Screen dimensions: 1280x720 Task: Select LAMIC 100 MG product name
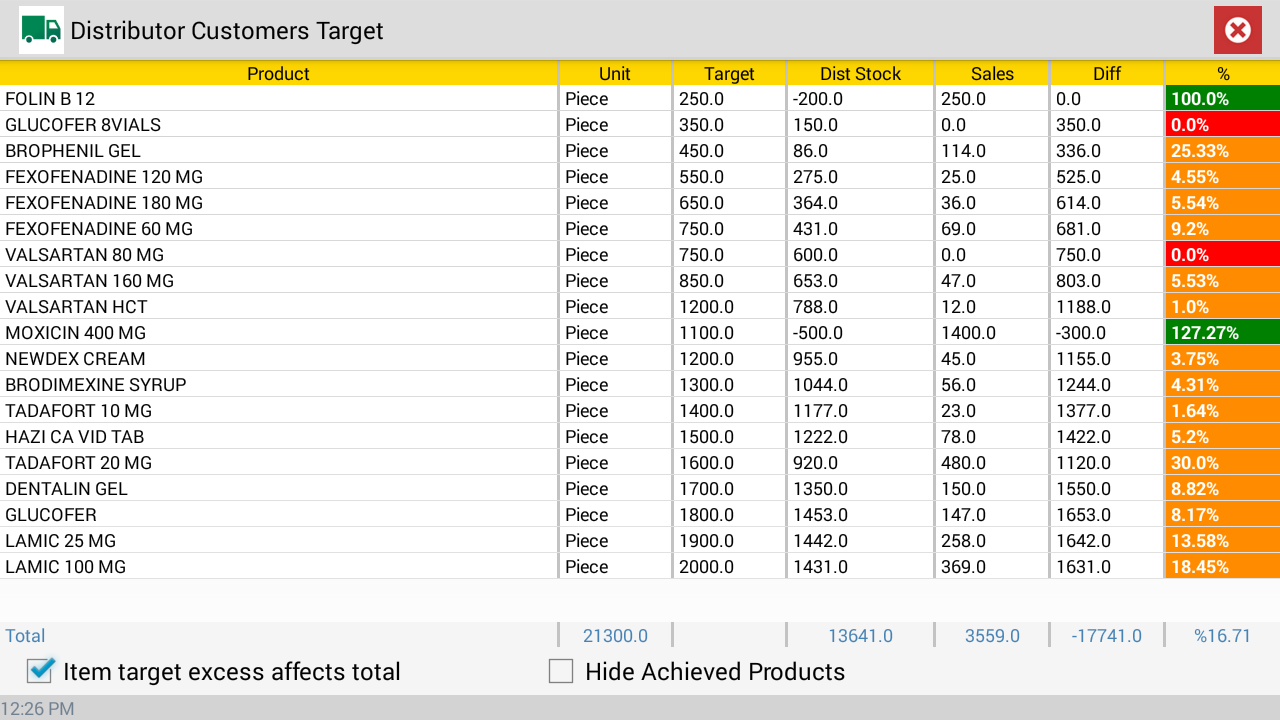[x=65, y=566]
